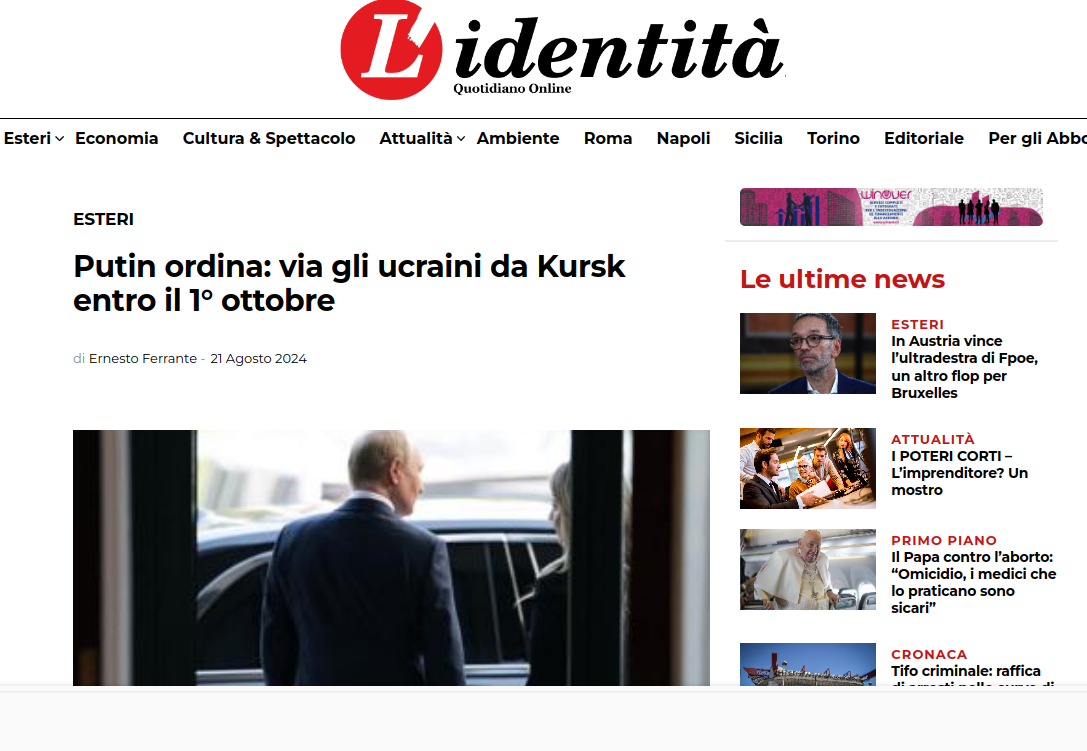
Task: Go to the Ambiente section
Action: tap(518, 138)
